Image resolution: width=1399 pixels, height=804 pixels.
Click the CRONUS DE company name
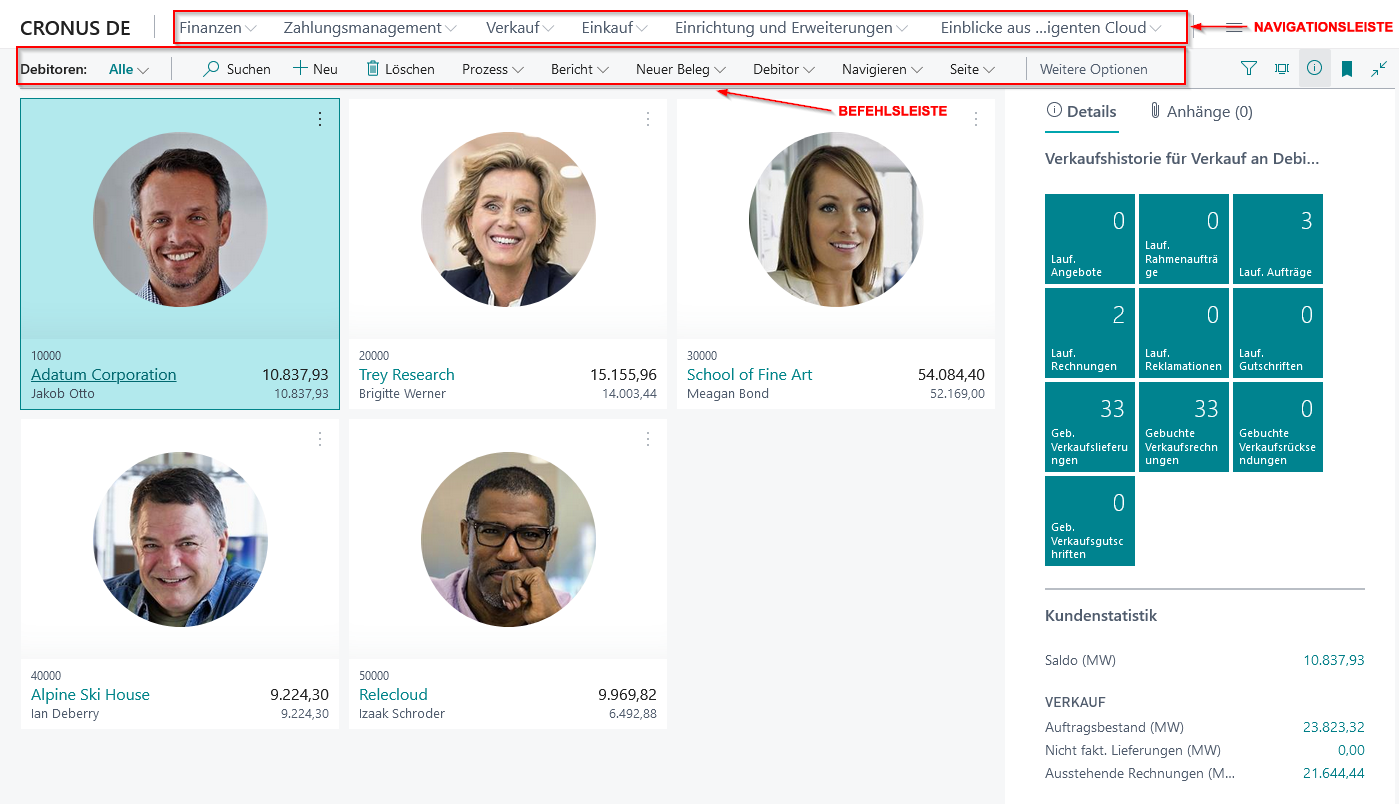[75, 28]
